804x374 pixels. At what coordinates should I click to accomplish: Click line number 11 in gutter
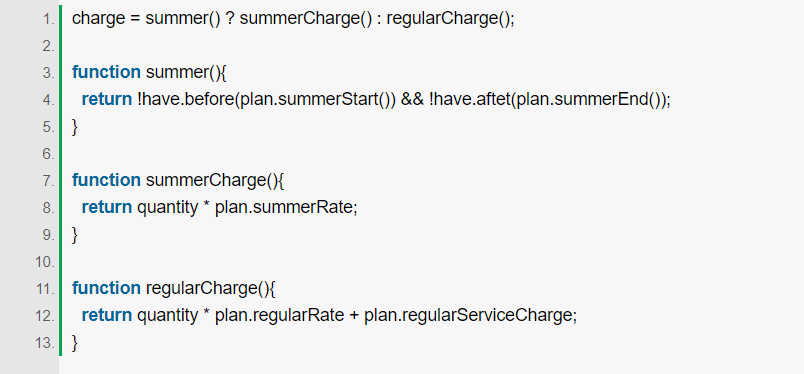click(x=45, y=289)
